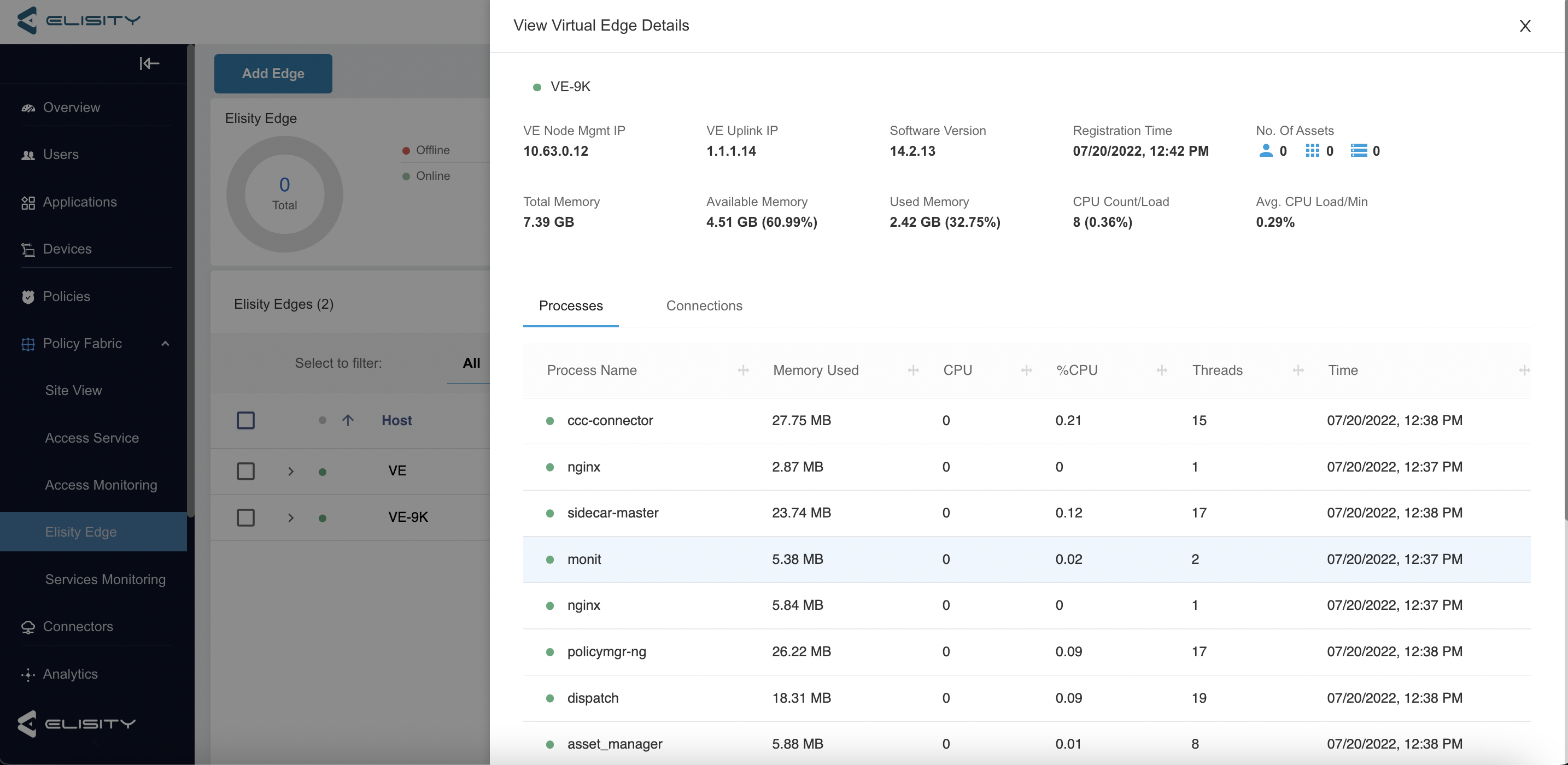Open Site View in sidebar
This screenshot has height=765, width=1568.
click(73, 391)
